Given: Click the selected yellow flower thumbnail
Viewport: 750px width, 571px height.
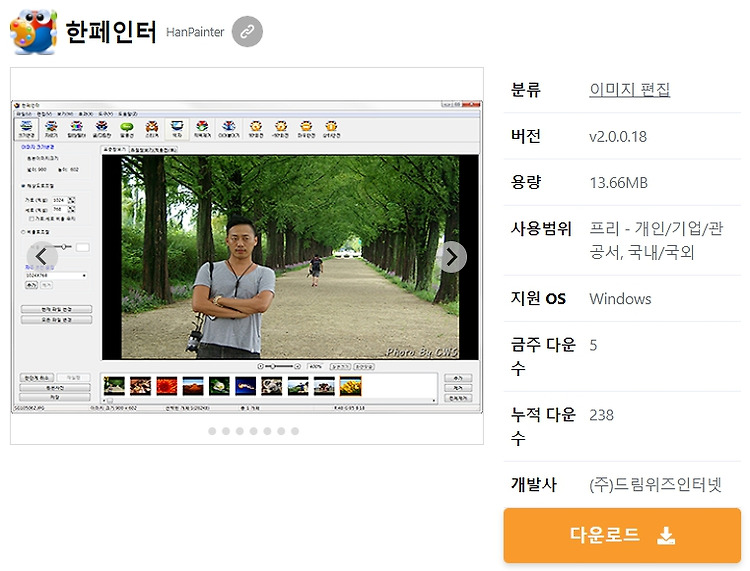Looking at the screenshot, I should (x=350, y=386).
